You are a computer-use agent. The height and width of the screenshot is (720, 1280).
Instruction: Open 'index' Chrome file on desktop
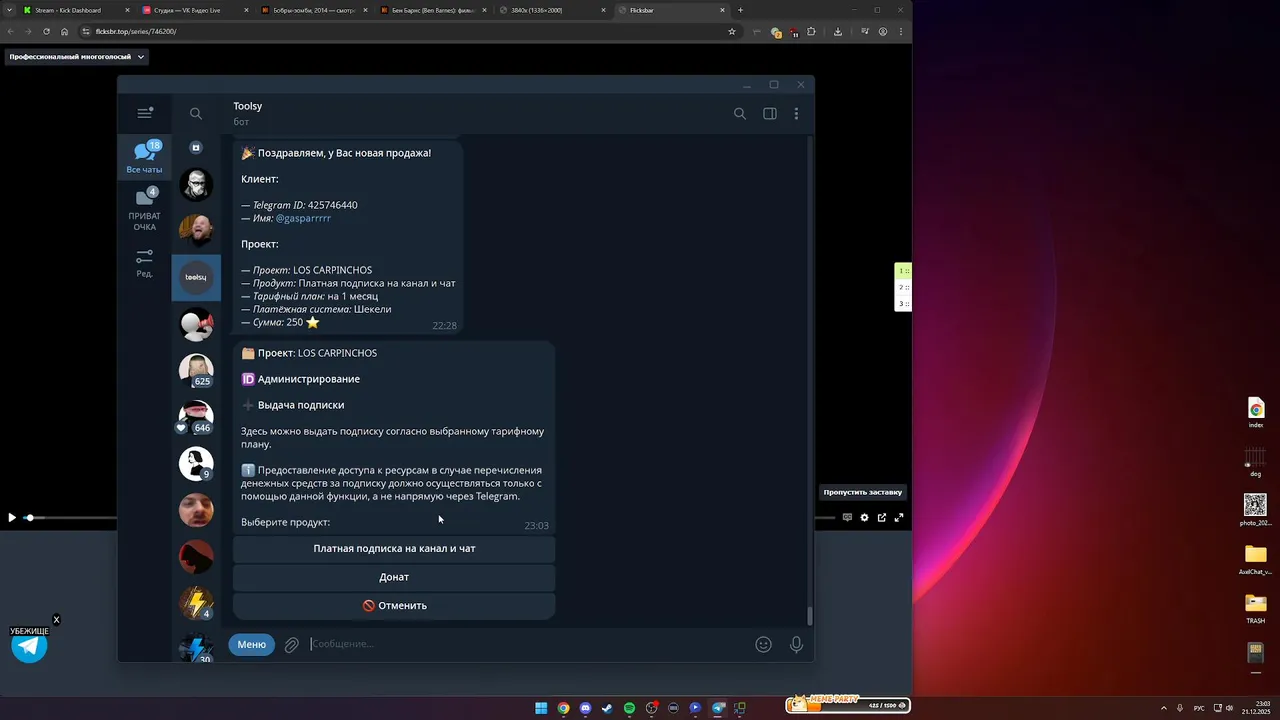1256,412
